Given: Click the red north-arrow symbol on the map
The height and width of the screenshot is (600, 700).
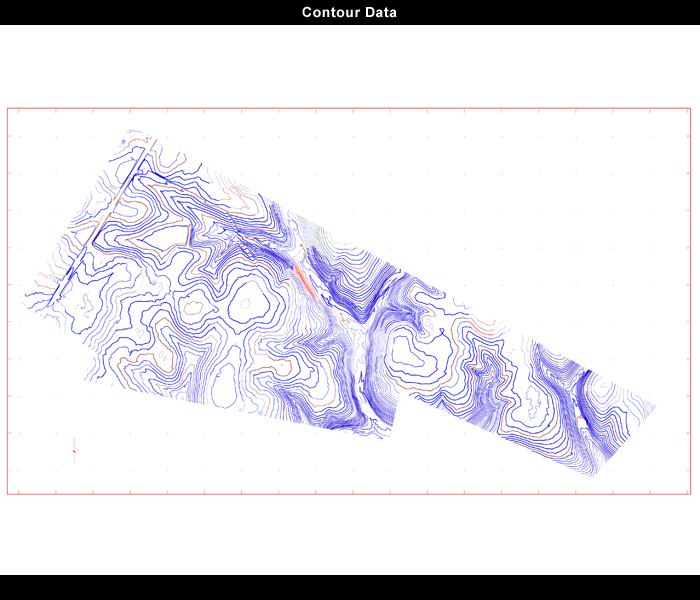Looking at the screenshot, I should click(x=74, y=450).
